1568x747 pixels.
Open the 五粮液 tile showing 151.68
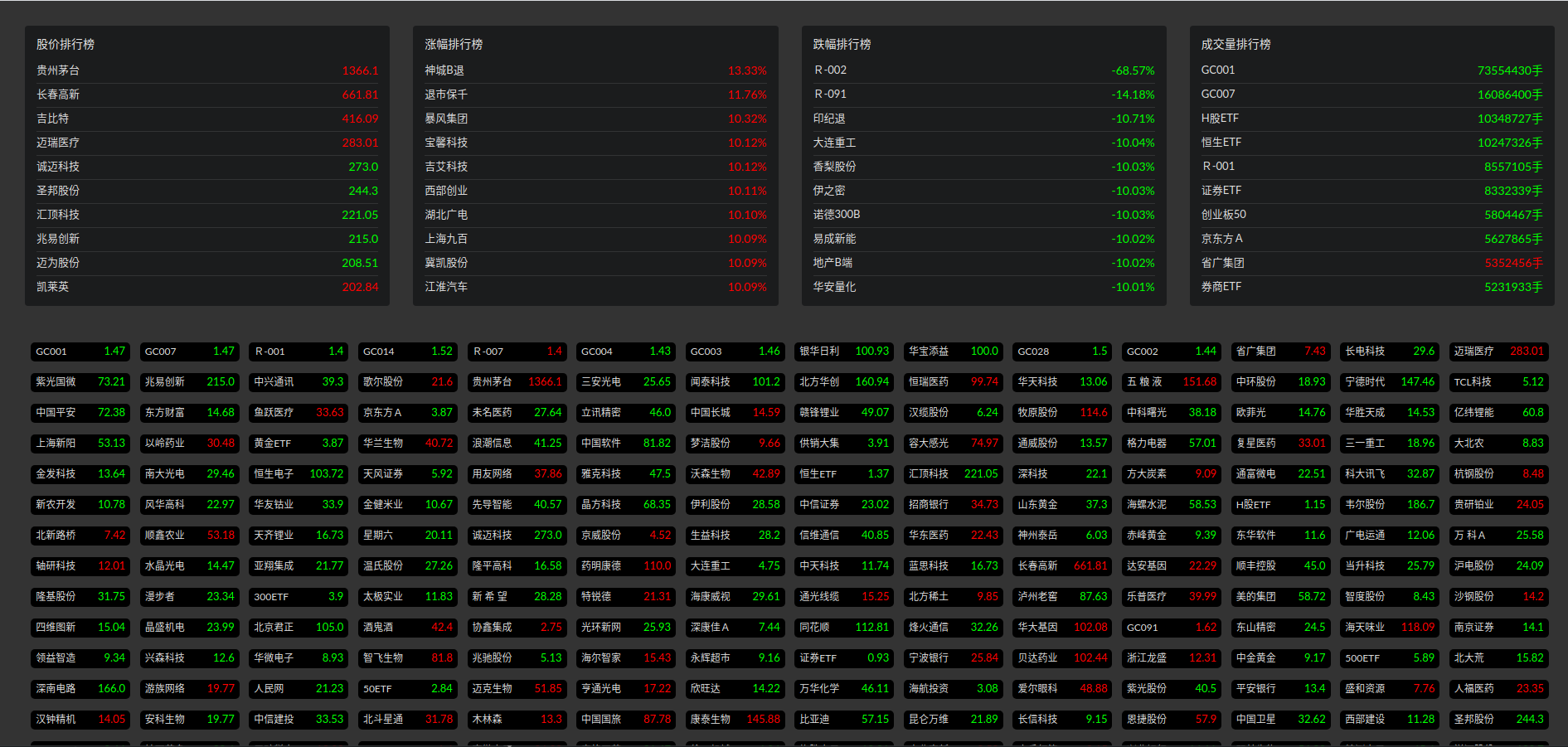click(x=1172, y=382)
